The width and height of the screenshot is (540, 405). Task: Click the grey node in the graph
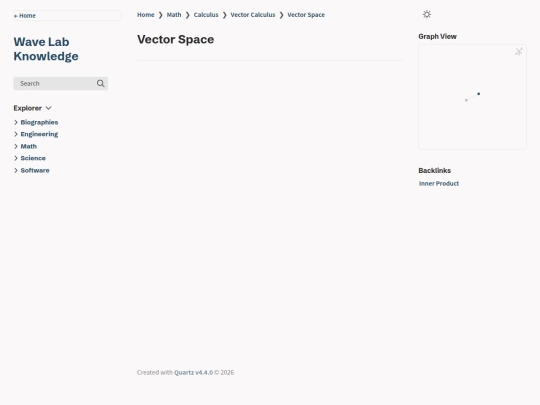point(466,100)
